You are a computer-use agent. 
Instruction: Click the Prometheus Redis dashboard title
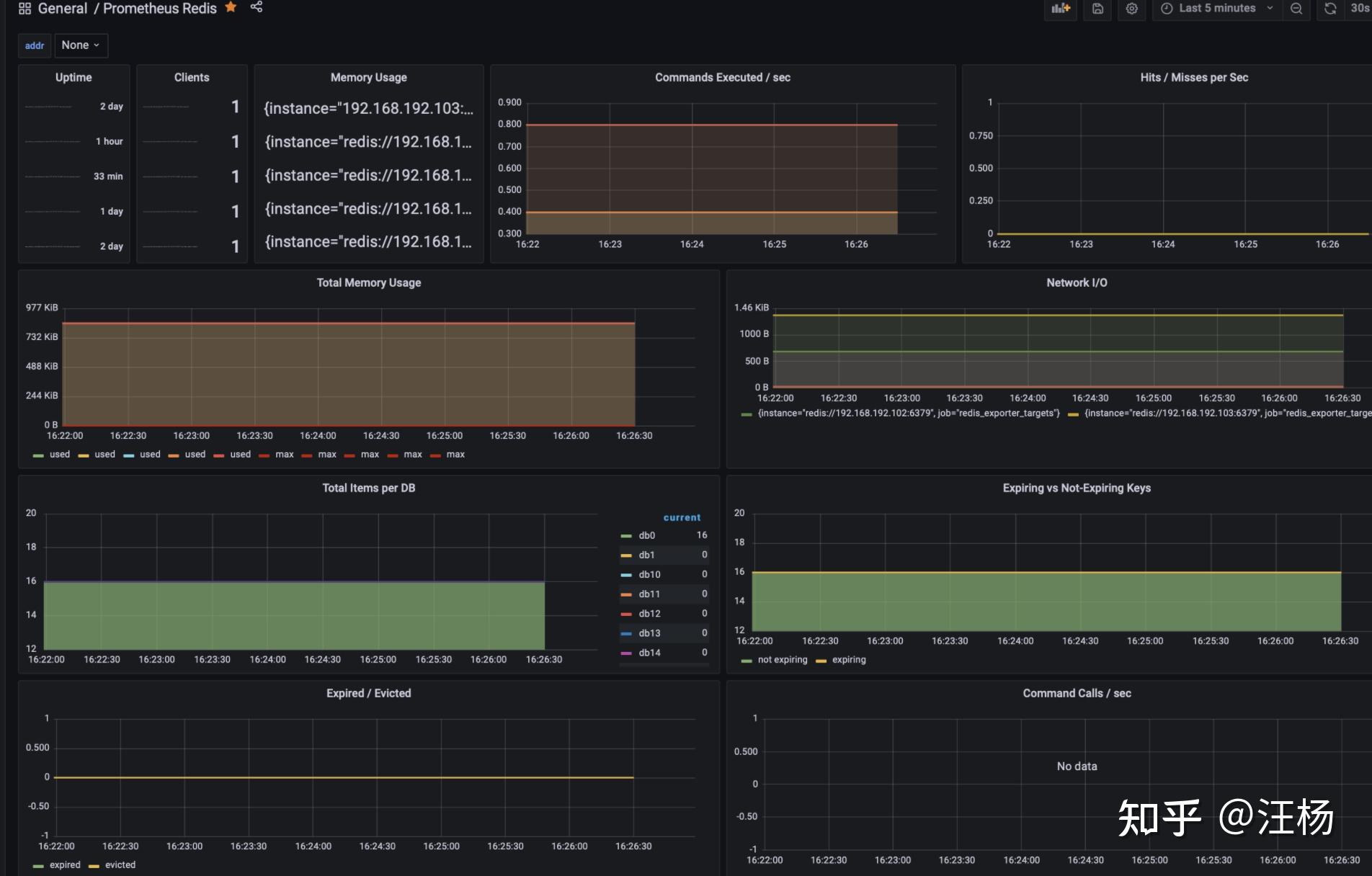click(160, 9)
